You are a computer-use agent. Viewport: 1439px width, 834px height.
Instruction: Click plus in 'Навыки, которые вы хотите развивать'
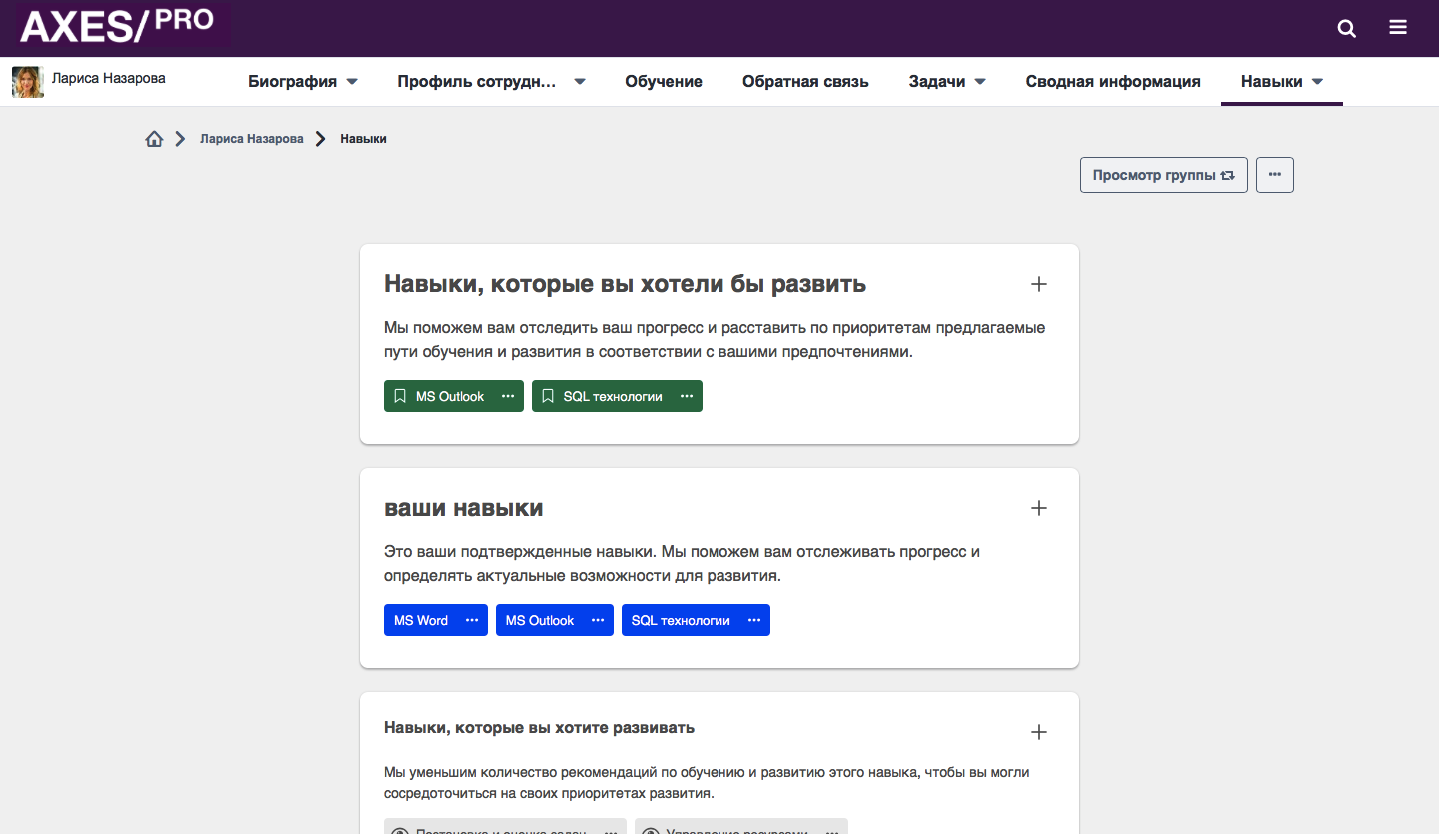point(1039,732)
